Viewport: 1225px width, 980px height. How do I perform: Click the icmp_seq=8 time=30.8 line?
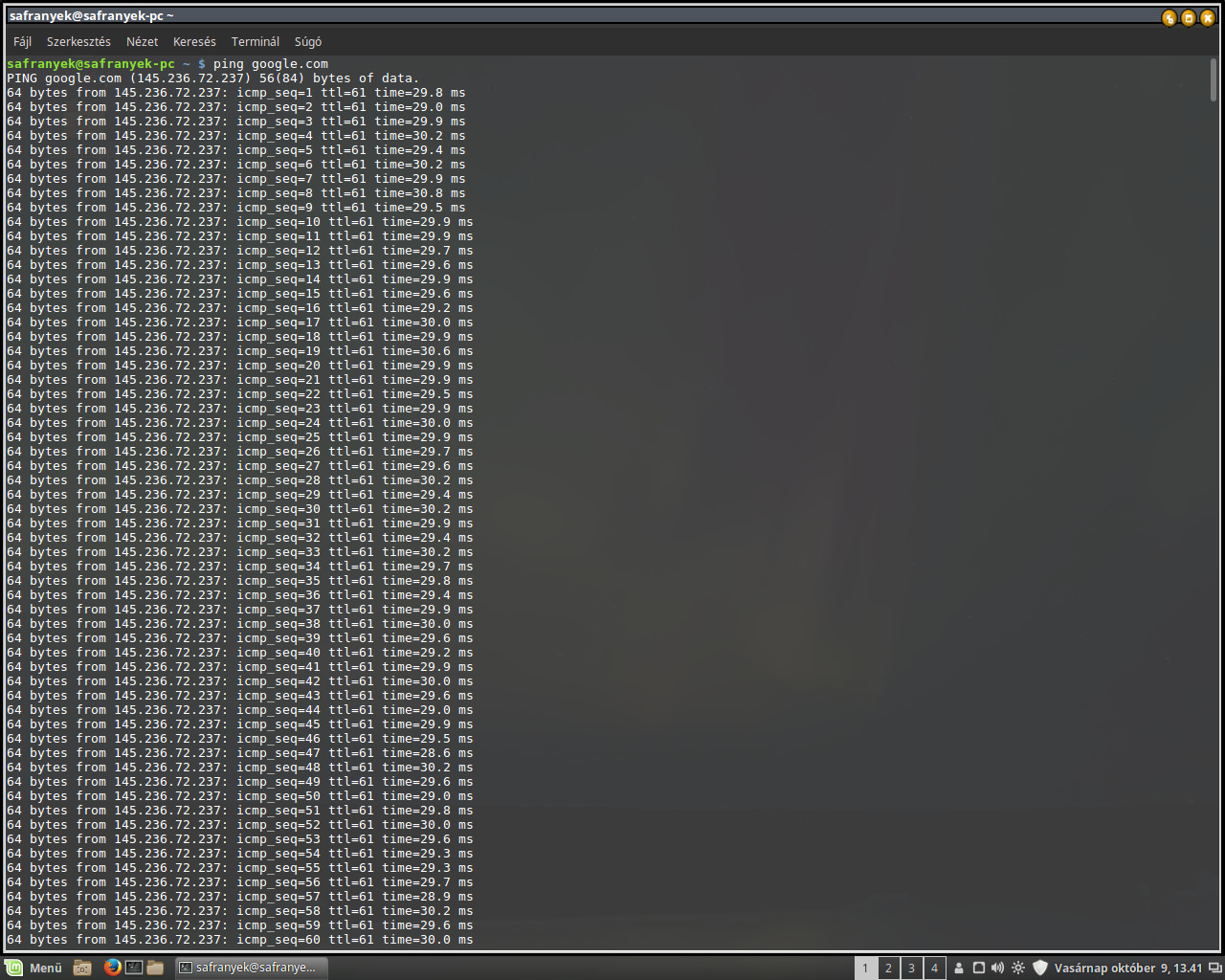click(236, 193)
